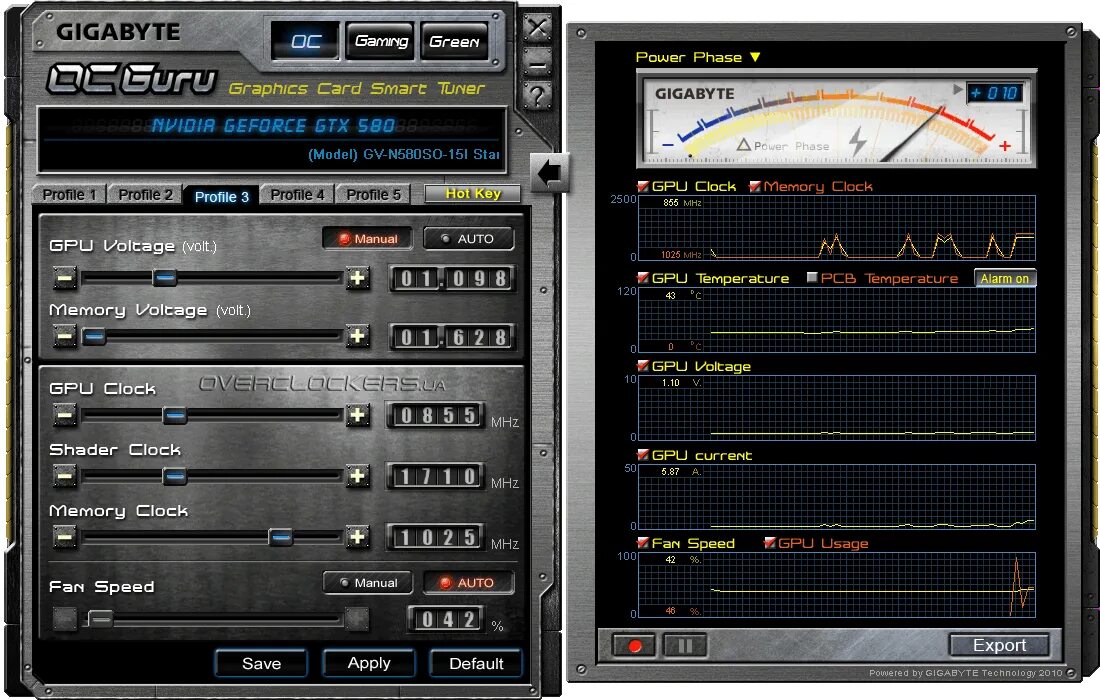Click the disabled Fan Speed plus button
Image resolution: width=1100 pixels, height=700 pixels.
click(x=356, y=619)
